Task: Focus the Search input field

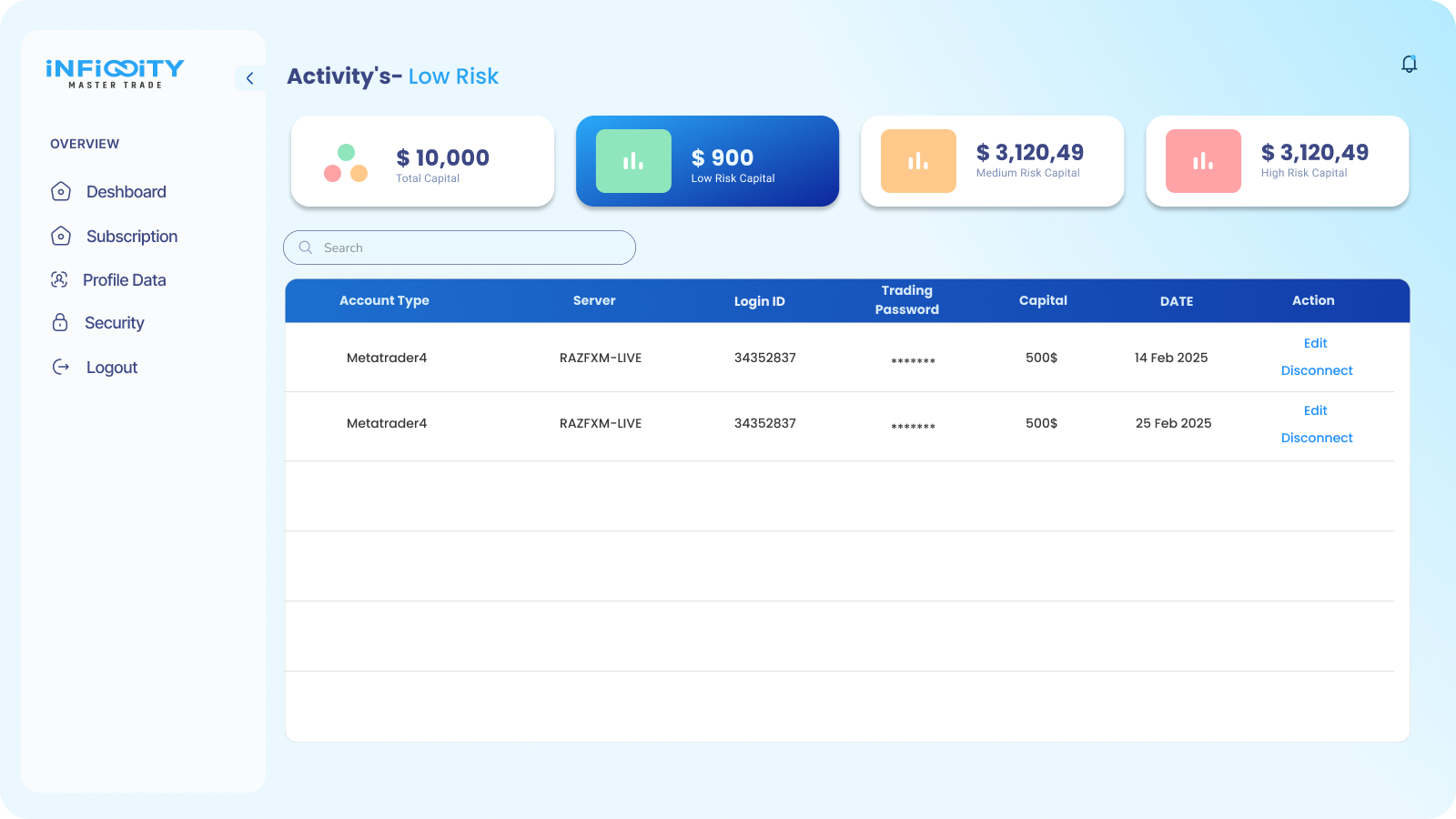Action: point(460,248)
